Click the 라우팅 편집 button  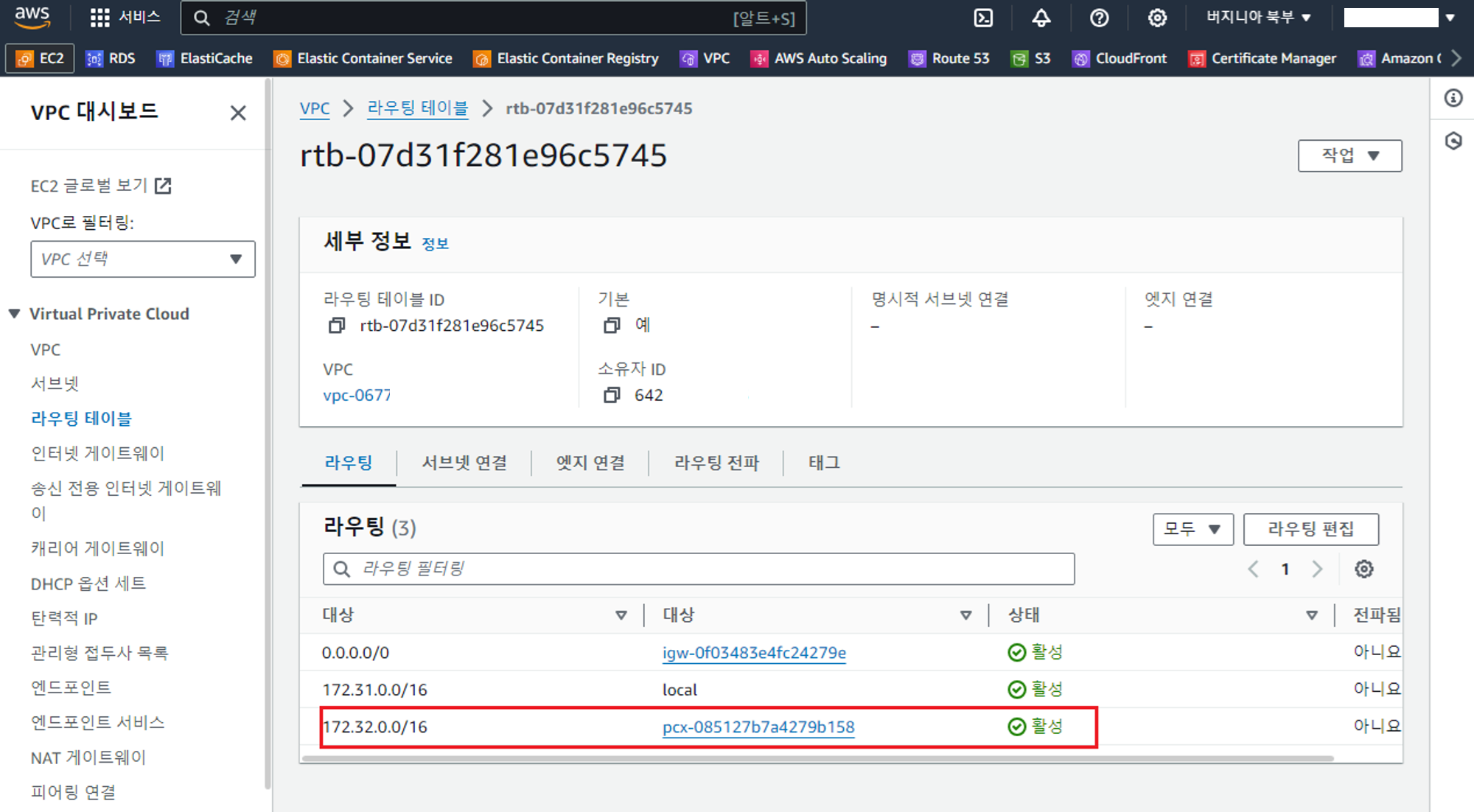click(x=1310, y=529)
